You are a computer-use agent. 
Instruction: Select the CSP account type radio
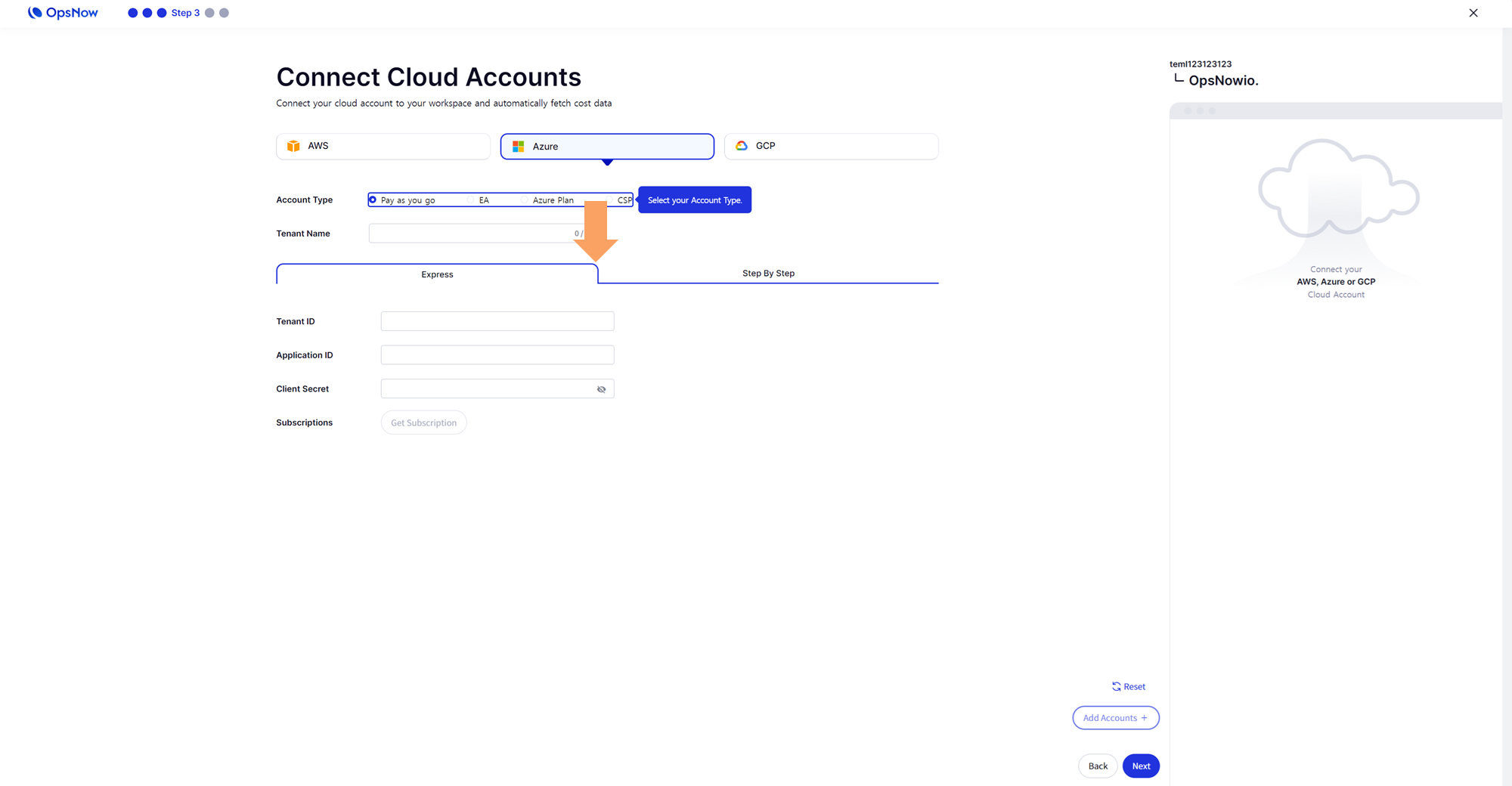click(x=611, y=200)
